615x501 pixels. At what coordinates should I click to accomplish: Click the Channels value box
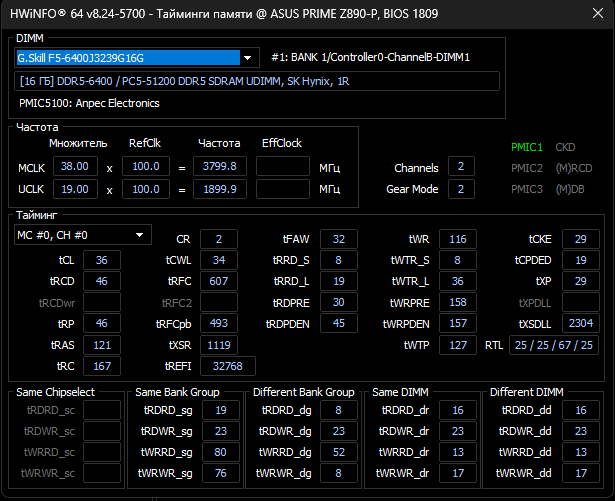coord(461,166)
